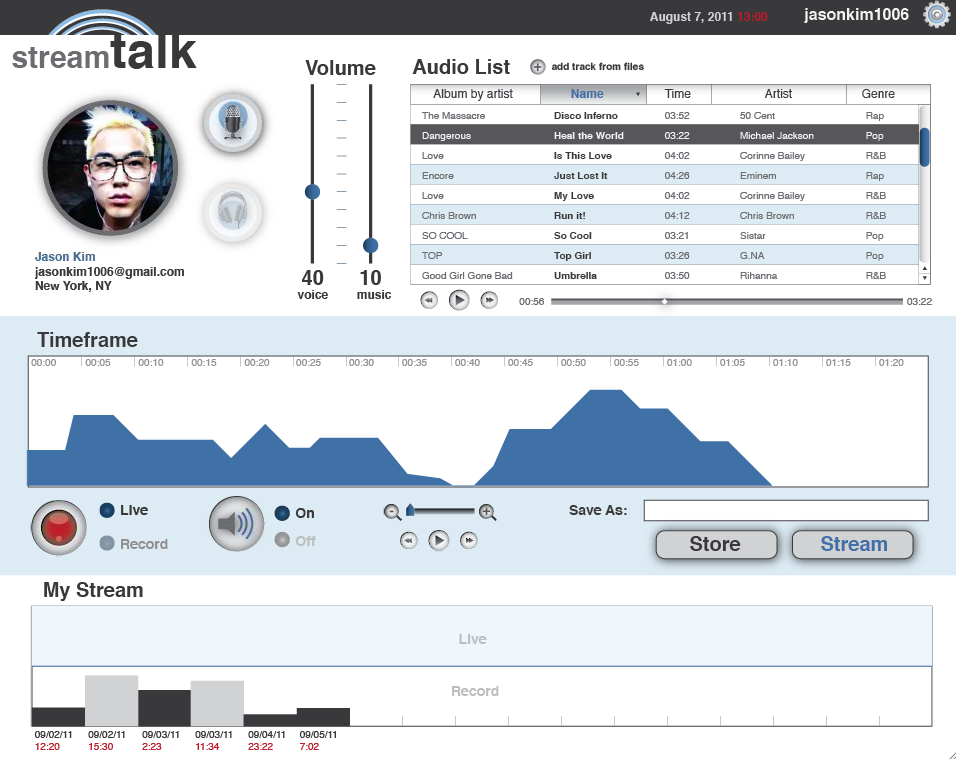This screenshot has width=956, height=759.
Task: Open the Name column sort dropdown
Action: (x=638, y=94)
